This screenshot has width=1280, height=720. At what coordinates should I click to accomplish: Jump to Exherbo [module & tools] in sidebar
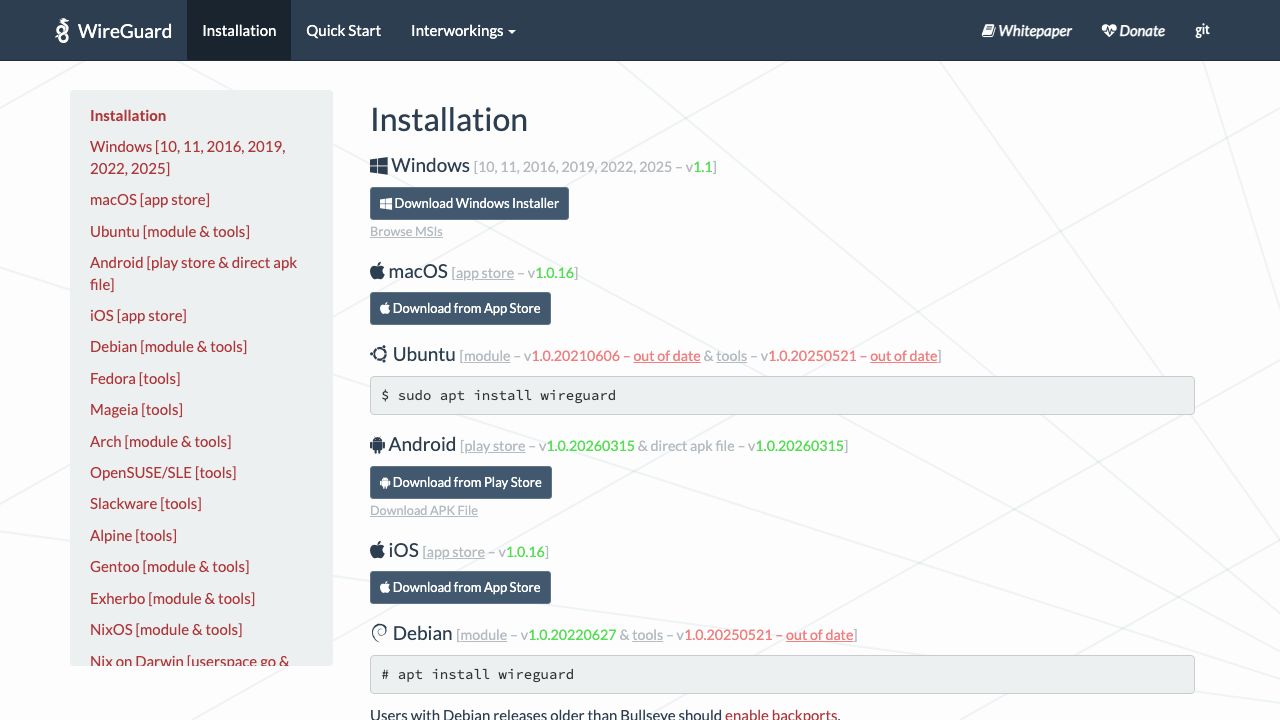[x=172, y=598]
